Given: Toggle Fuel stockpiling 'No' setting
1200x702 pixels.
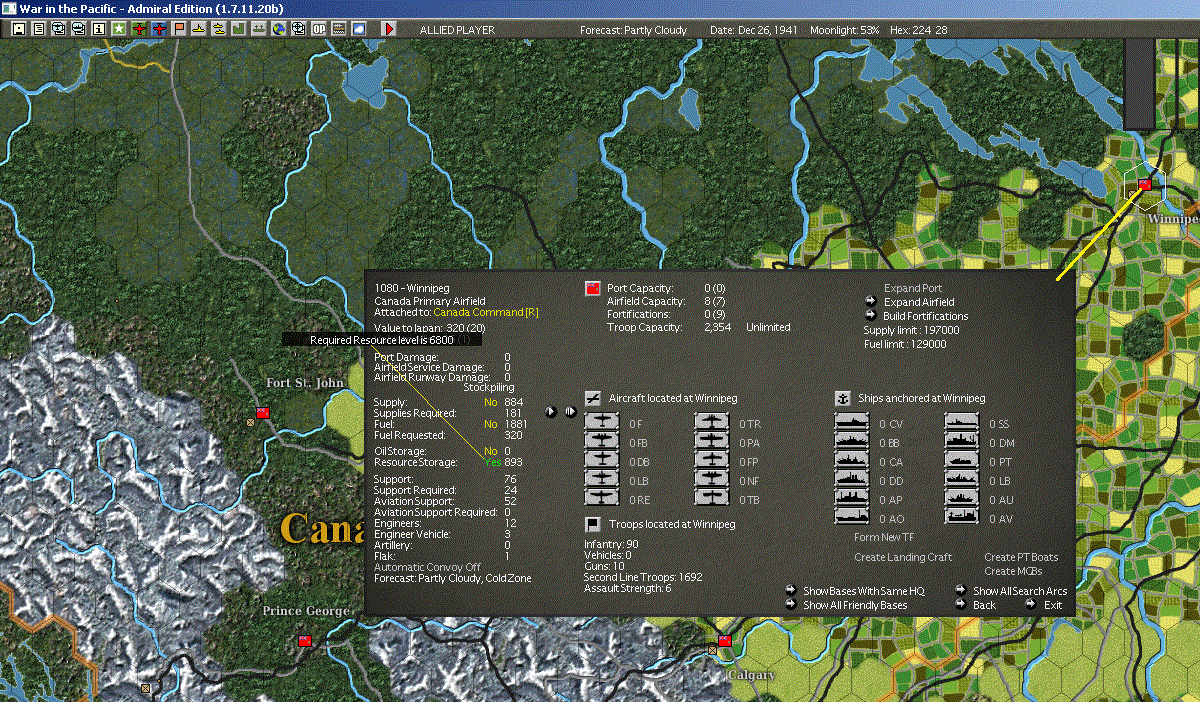Looking at the screenshot, I should 491,424.
